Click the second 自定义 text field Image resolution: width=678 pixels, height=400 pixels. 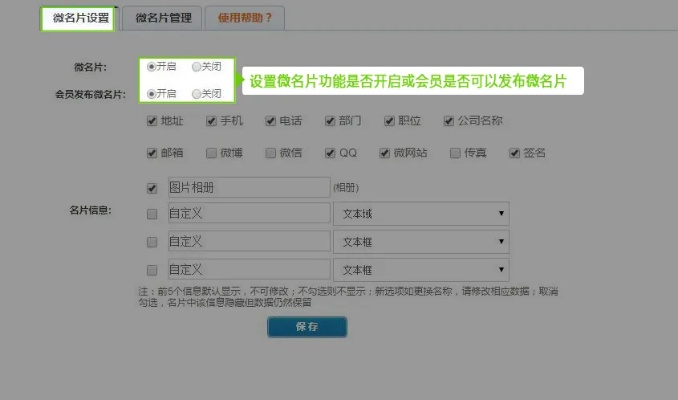click(x=249, y=241)
